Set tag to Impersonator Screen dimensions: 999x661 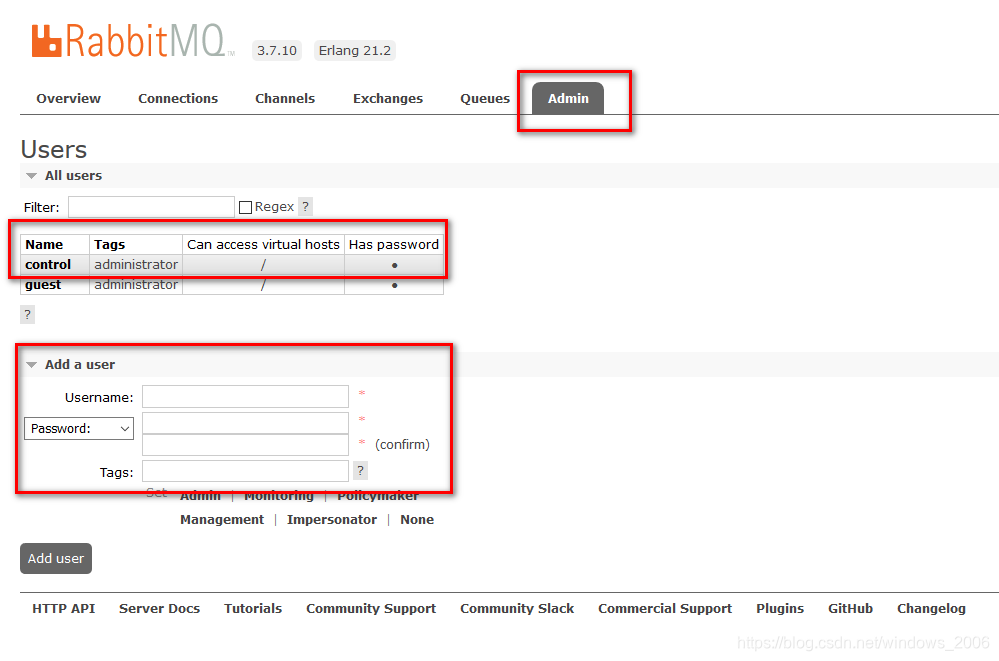pyautogui.click(x=331, y=519)
